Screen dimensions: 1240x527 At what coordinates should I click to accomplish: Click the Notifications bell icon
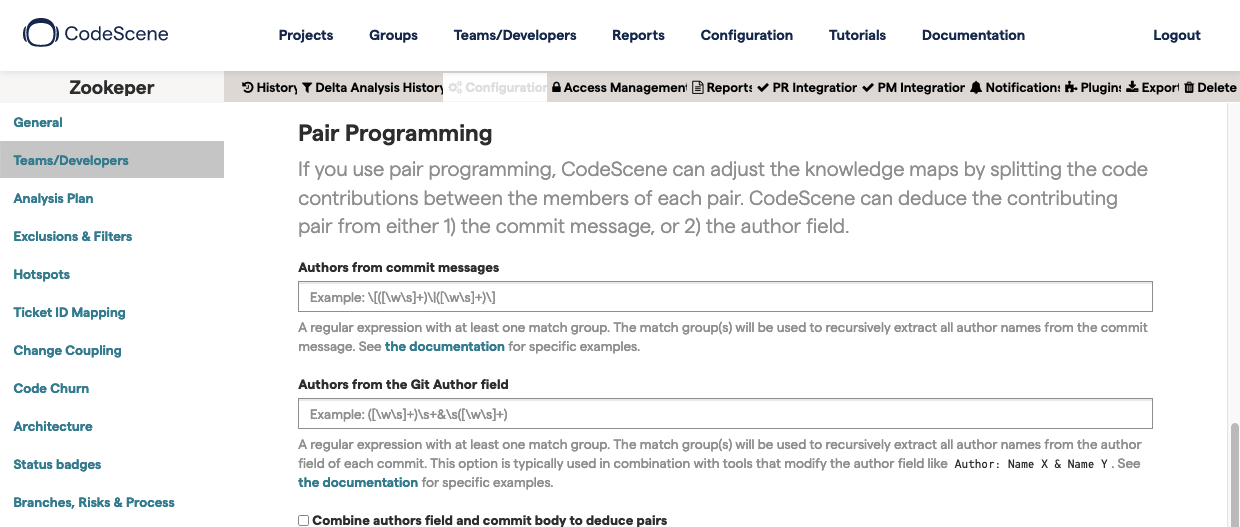pyautogui.click(x=976, y=88)
